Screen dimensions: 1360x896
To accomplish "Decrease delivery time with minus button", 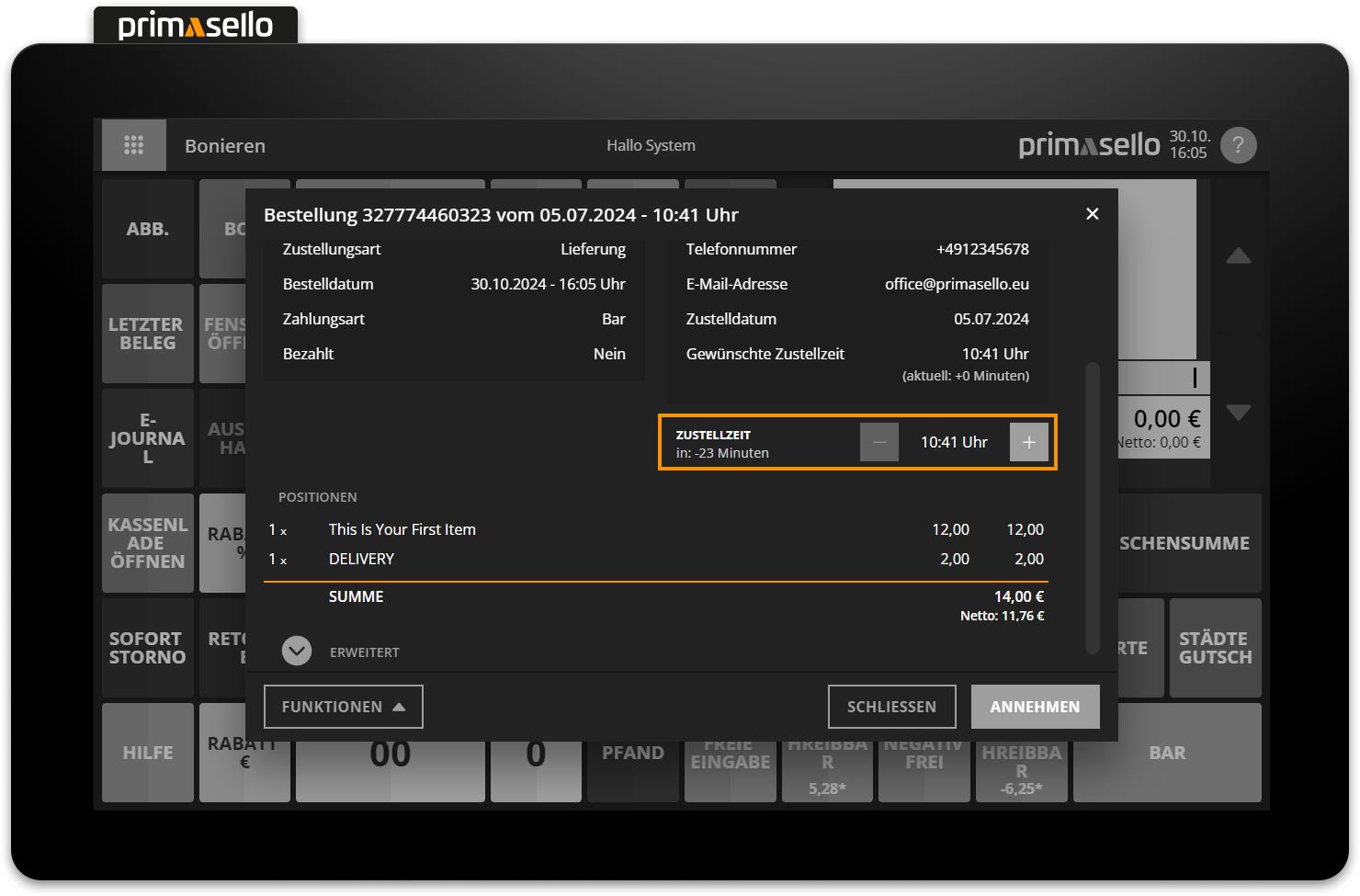I will (878, 442).
